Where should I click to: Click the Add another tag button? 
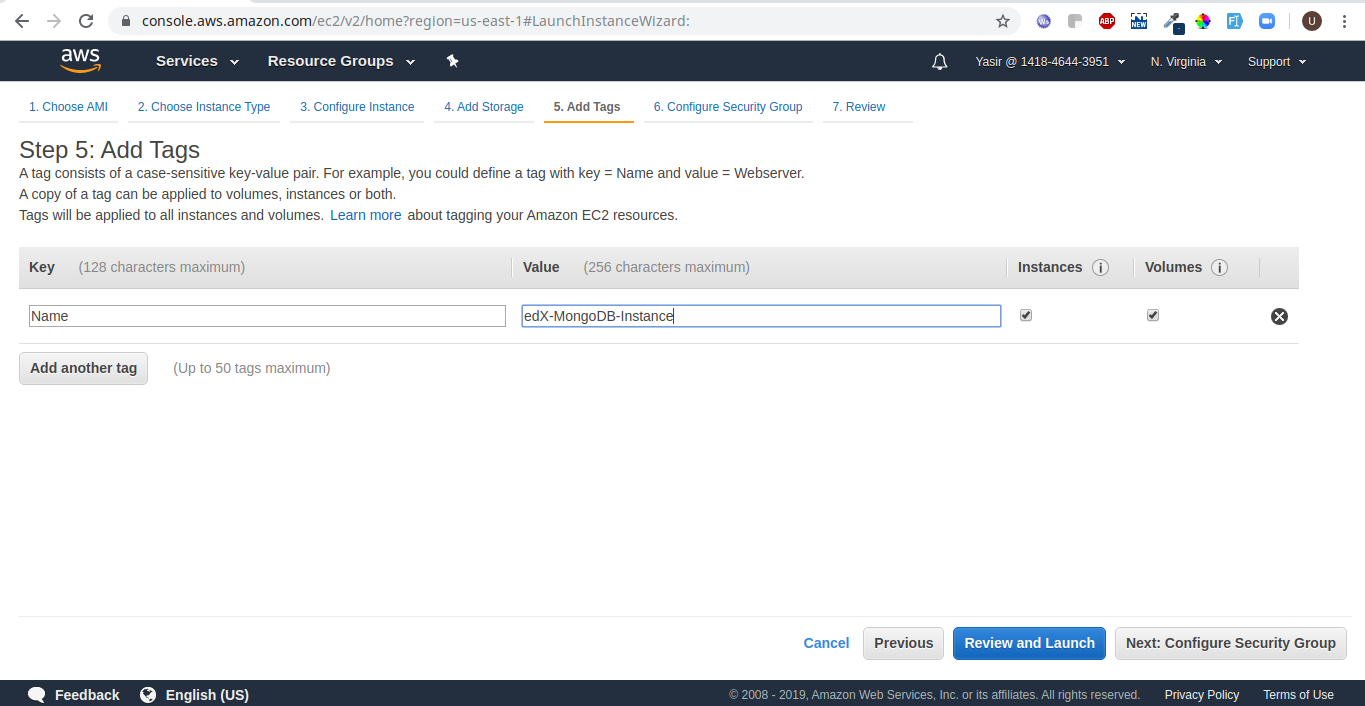point(83,368)
